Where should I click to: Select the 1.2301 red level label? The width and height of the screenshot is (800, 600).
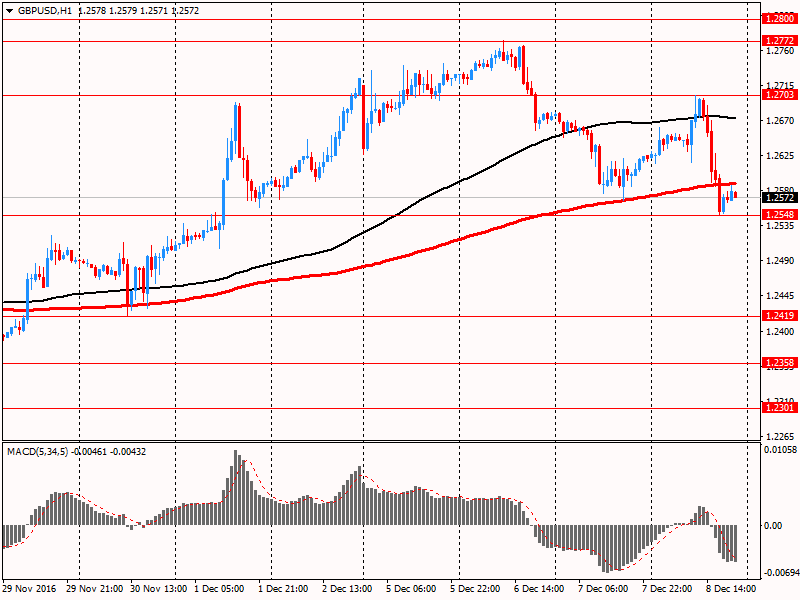click(x=780, y=408)
